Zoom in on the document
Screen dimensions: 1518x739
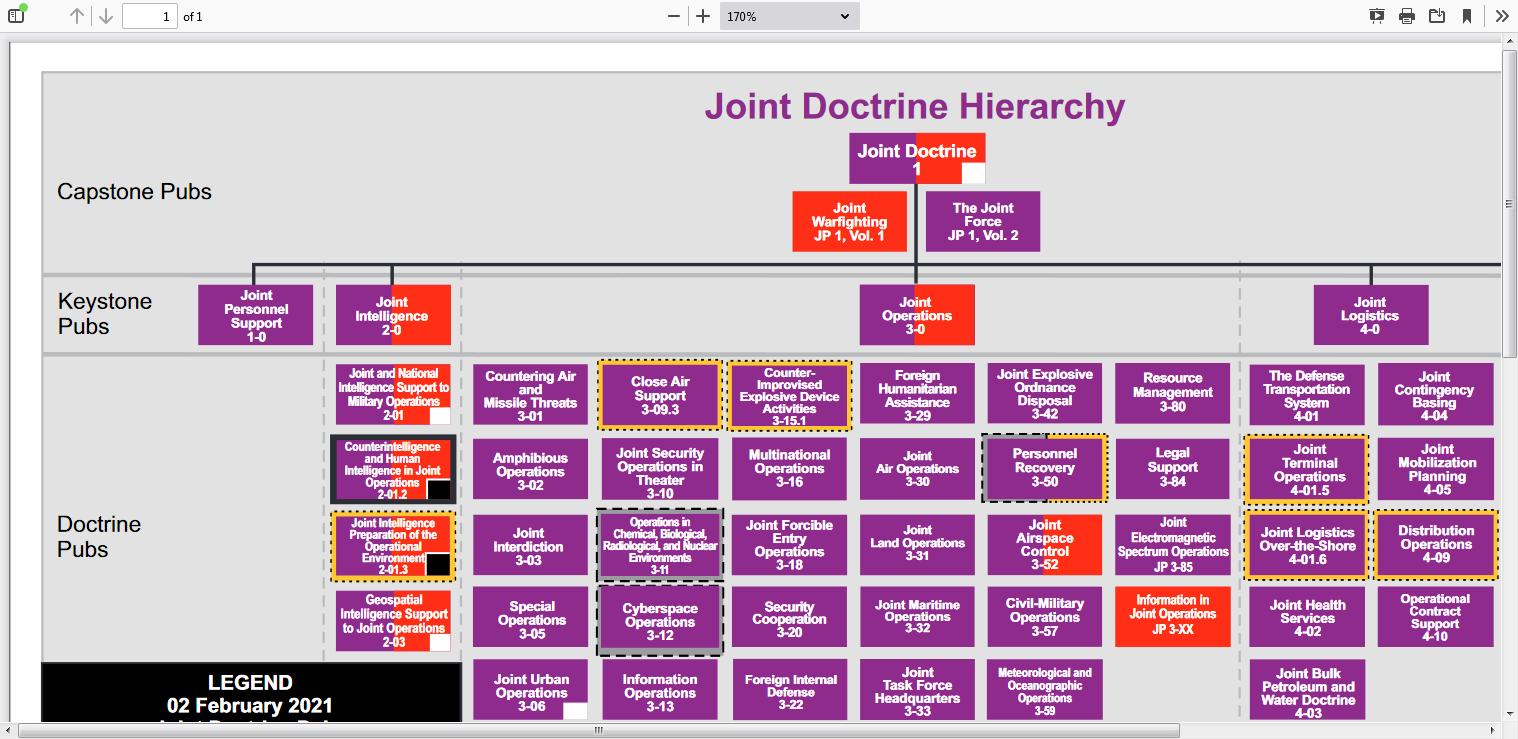703,16
